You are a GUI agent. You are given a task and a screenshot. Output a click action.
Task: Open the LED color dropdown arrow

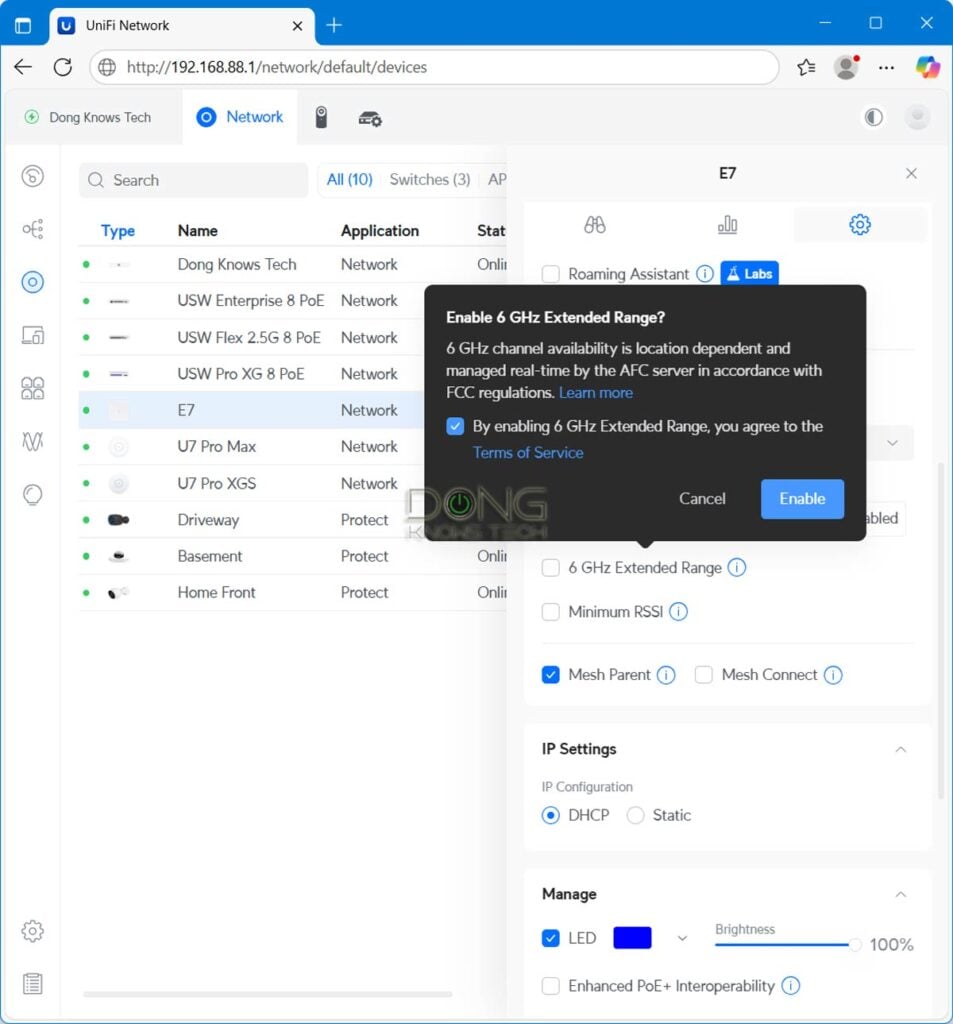tap(682, 938)
